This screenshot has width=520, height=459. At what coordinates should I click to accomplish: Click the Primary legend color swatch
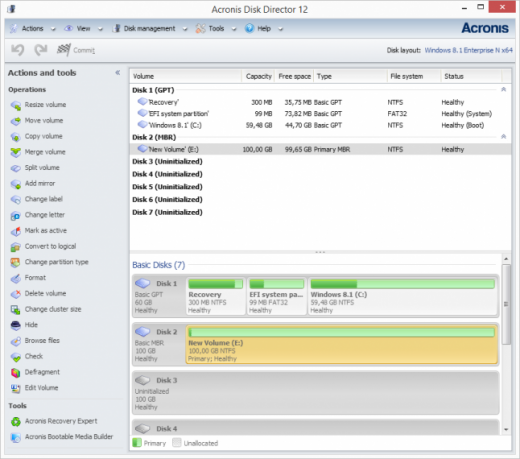pyautogui.click(x=137, y=443)
